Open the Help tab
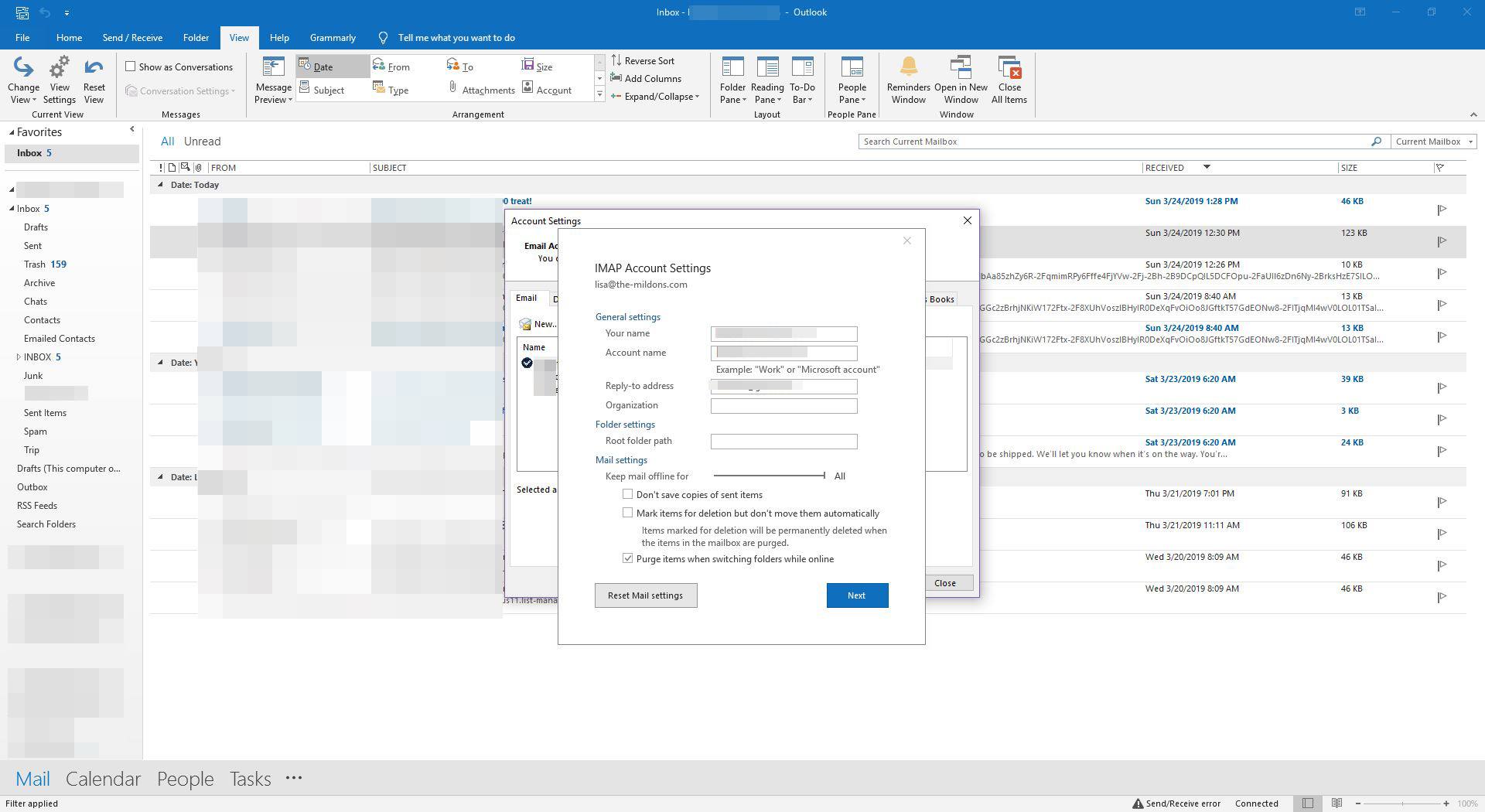The height and width of the screenshot is (812, 1485). pyautogui.click(x=279, y=38)
